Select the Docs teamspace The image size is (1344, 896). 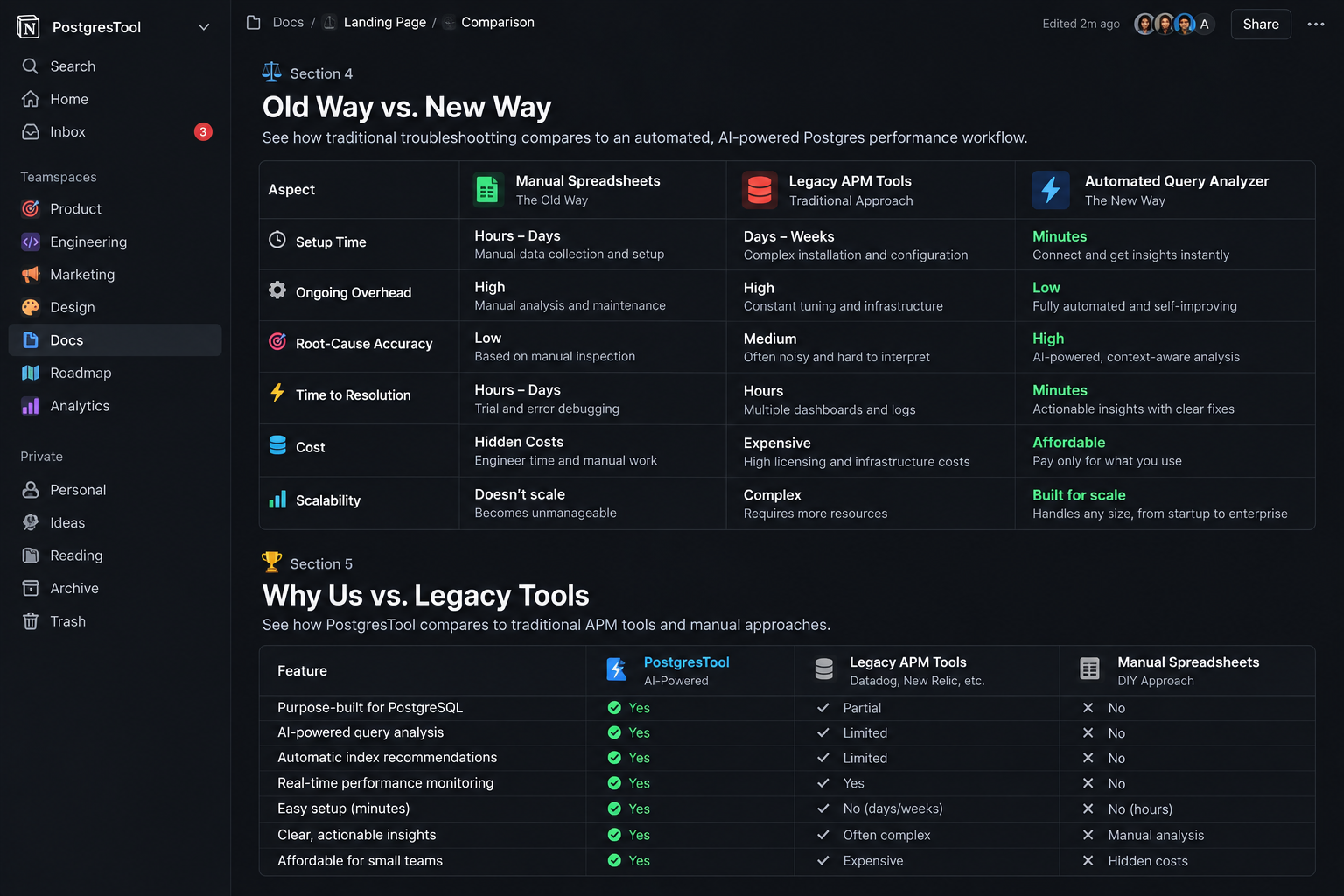[115, 340]
